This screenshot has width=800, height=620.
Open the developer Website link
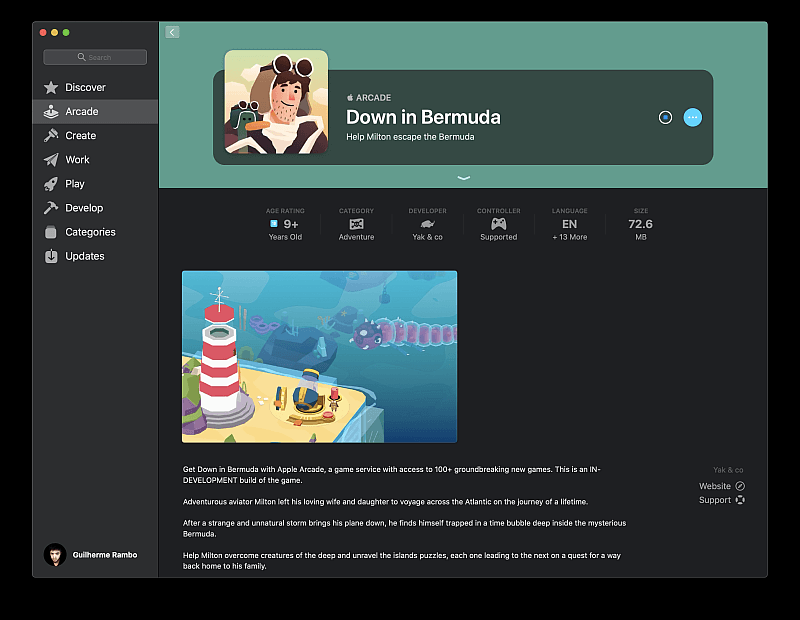(x=721, y=486)
